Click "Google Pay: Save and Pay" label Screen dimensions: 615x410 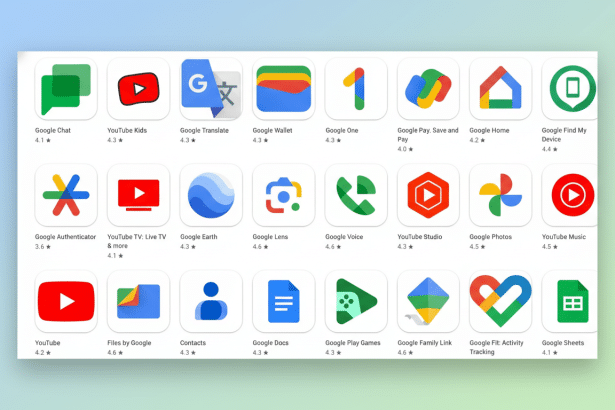click(428, 135)
